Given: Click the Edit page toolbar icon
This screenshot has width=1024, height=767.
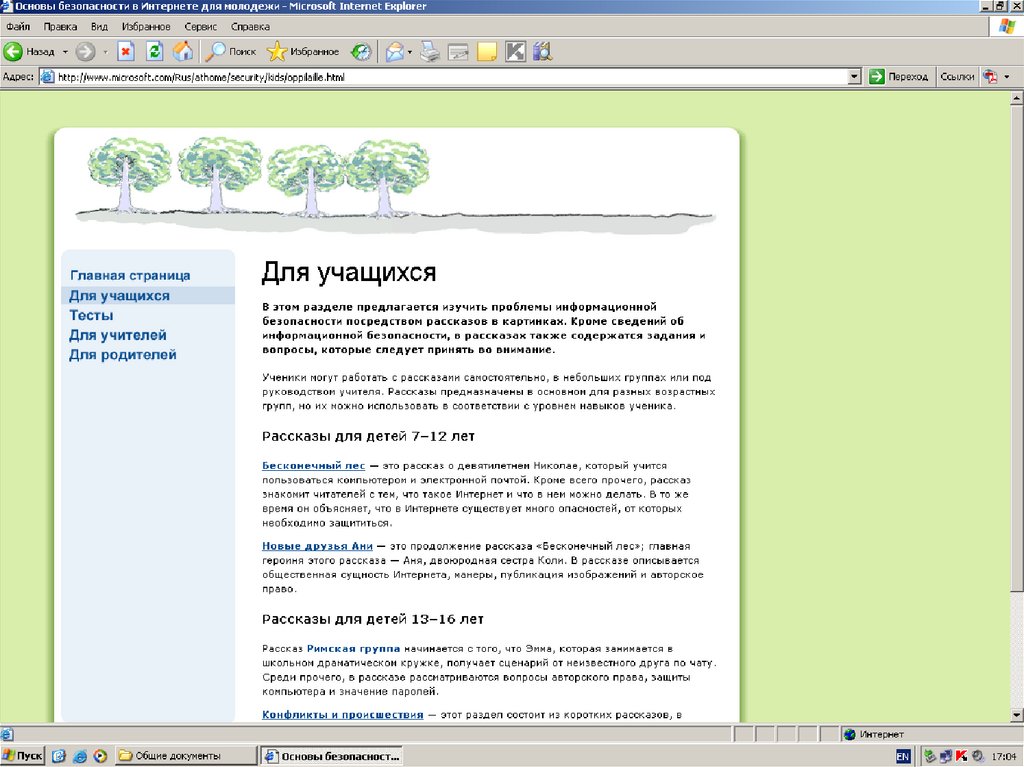Looking at the screenshot, I should click(458, 52).
